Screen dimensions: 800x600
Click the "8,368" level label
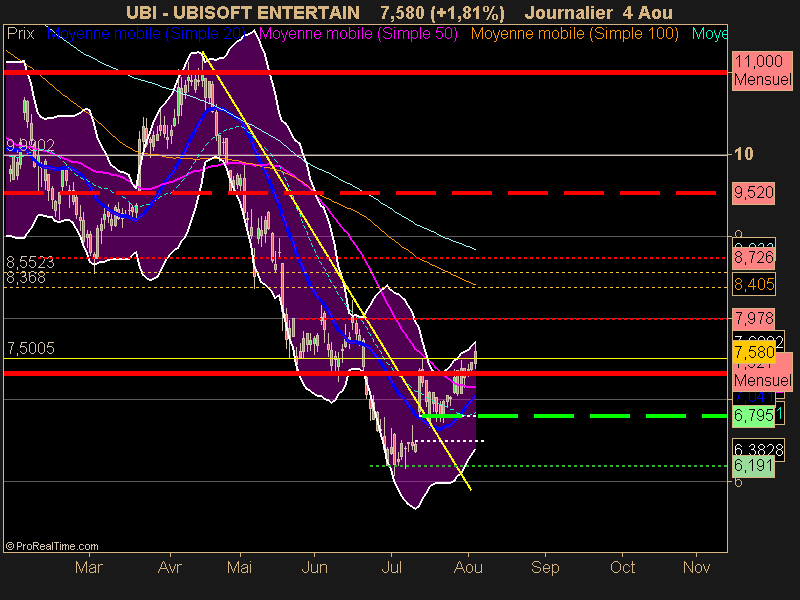tap(26, 278)
